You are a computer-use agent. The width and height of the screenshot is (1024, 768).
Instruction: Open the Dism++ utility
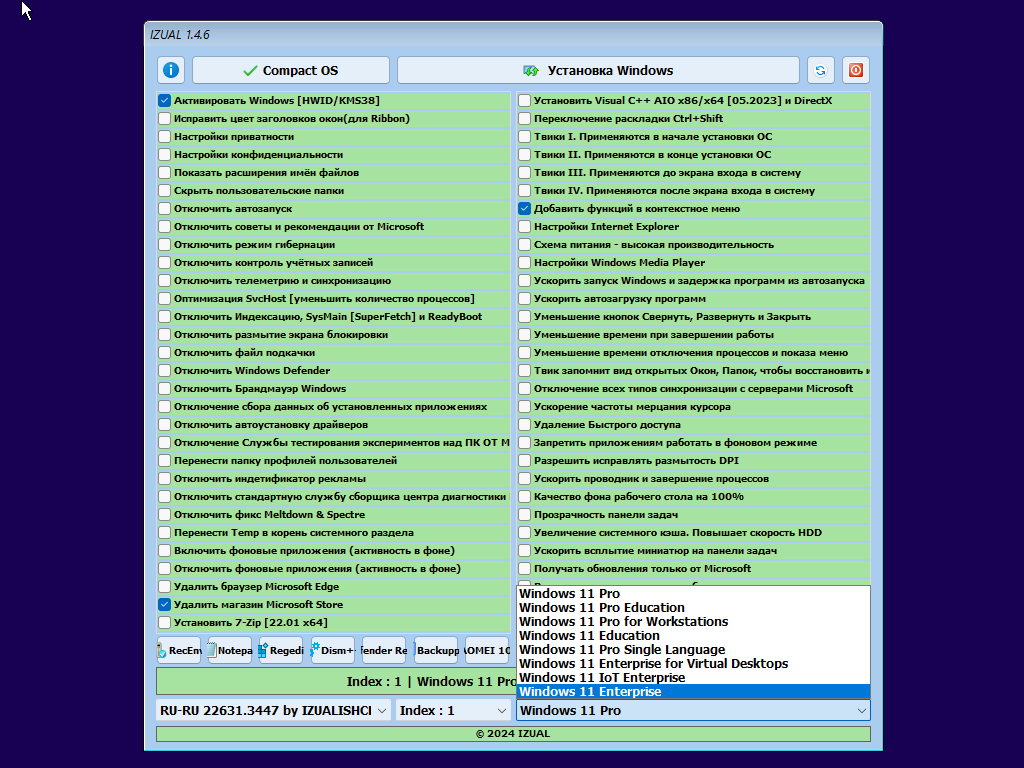pyautogui.click(x=333, y=650)
